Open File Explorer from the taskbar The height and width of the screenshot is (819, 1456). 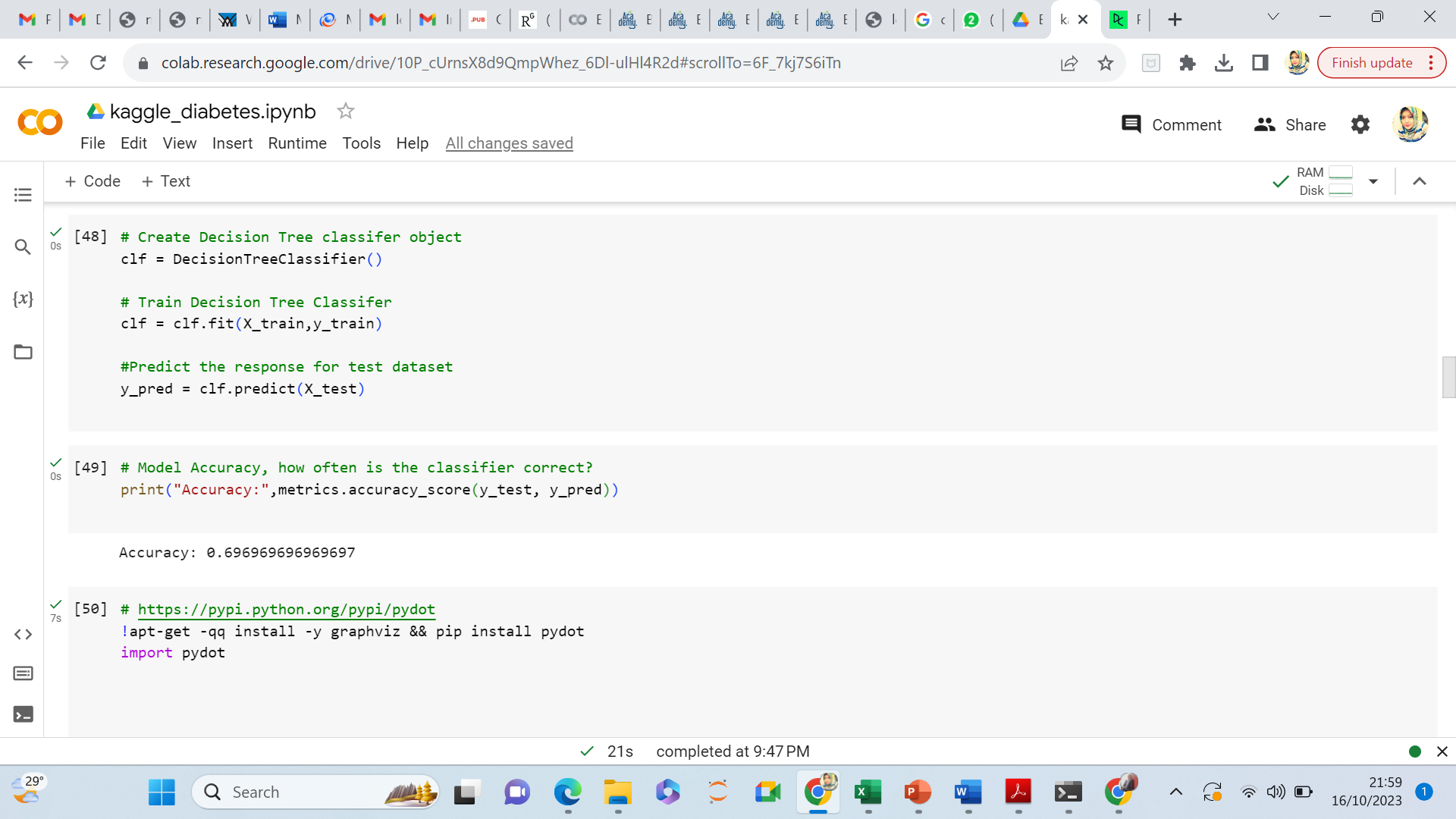[x=617, y=792]
